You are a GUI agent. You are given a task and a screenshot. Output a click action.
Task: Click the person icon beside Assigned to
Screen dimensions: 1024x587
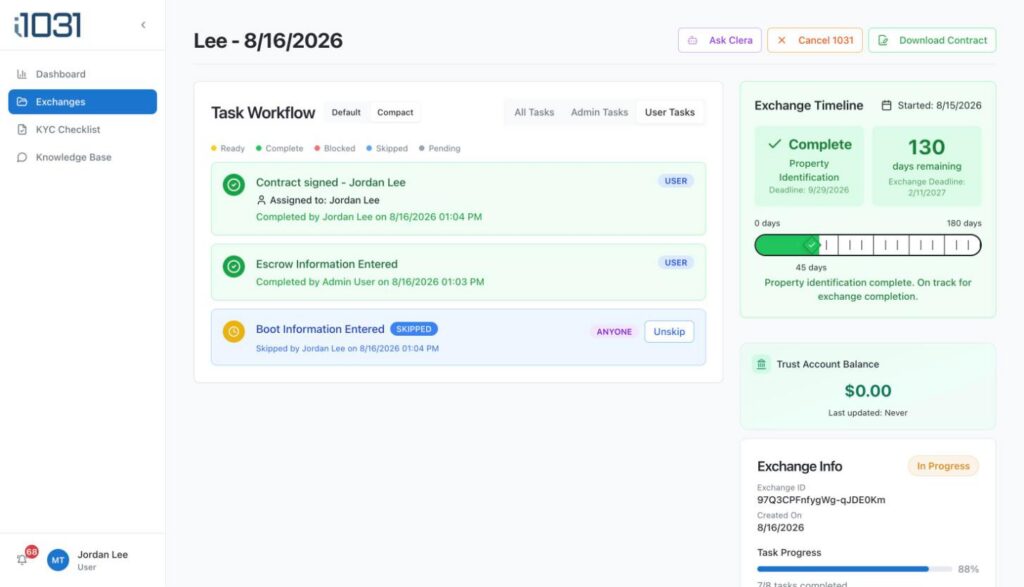pos(261,200)
